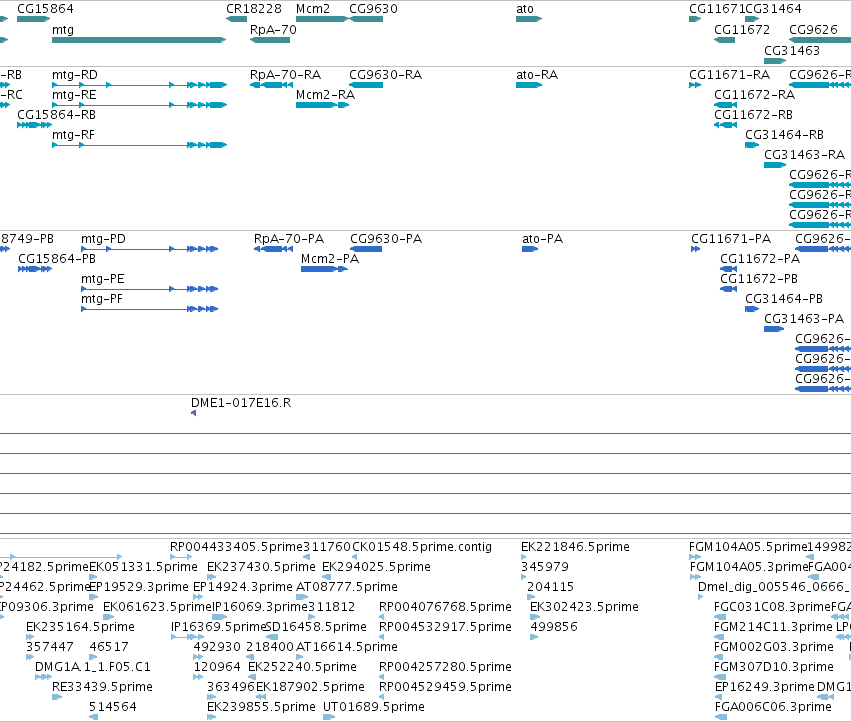851x722 pixels.
Task: Open the CG11672-PB protein
Action: [x=728, y=289]
